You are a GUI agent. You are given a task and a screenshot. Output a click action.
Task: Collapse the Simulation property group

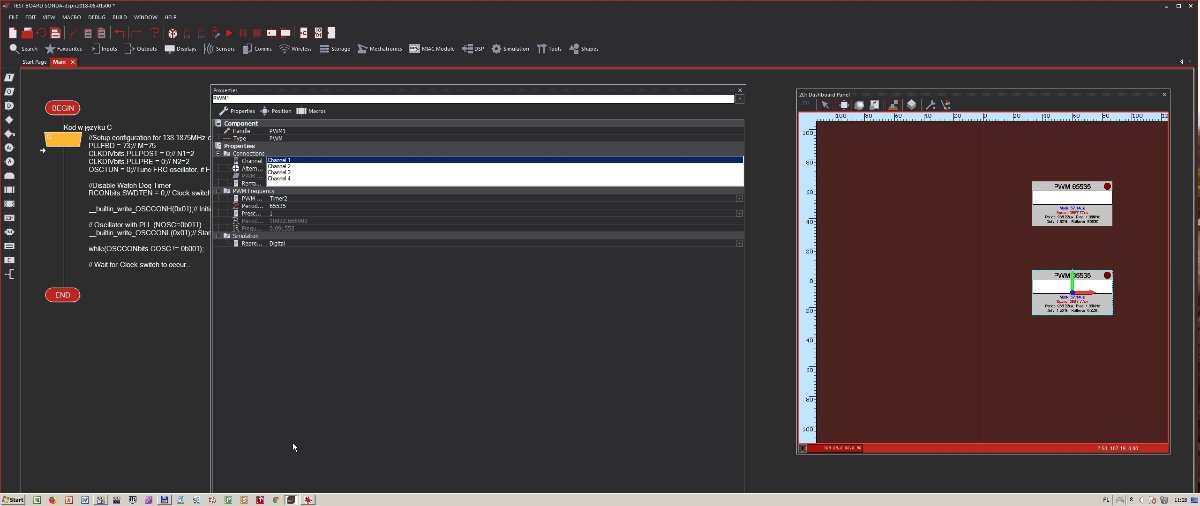(219, 236)
